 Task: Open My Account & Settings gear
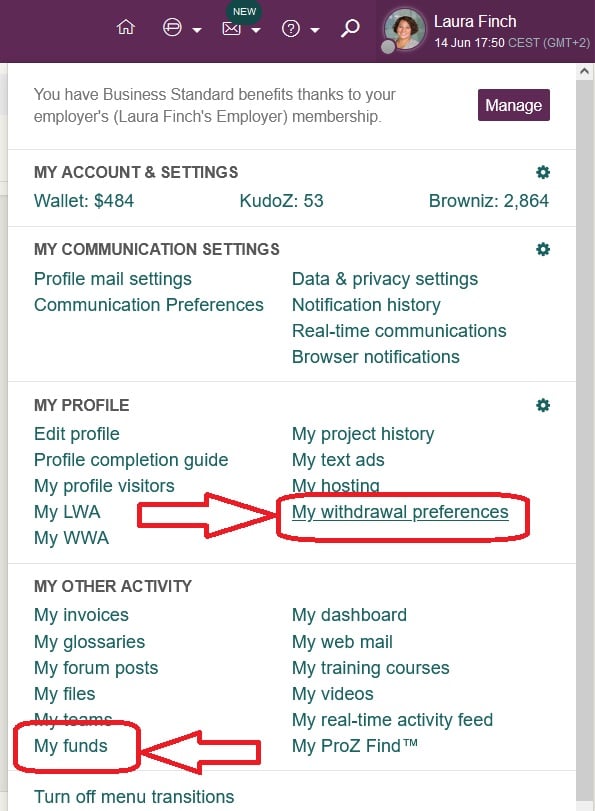pos(543,172)
